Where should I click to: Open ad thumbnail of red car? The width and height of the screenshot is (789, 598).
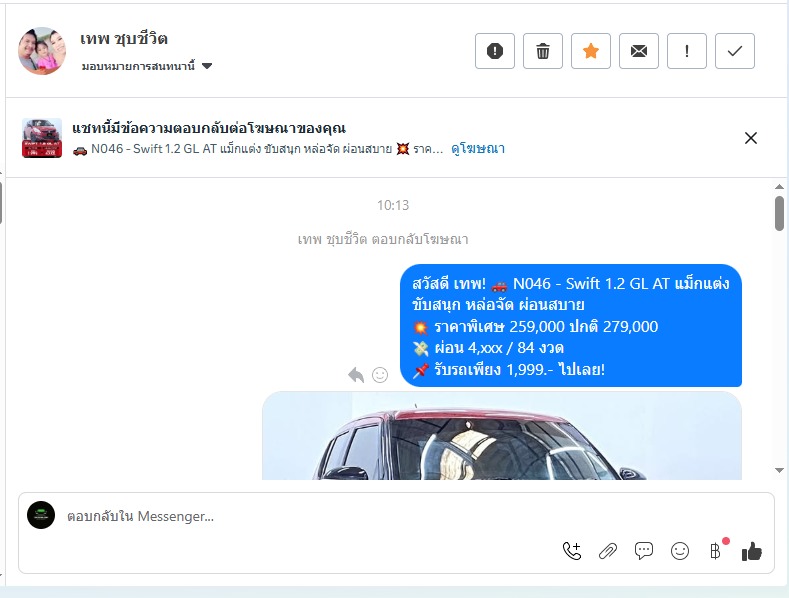(x=42, y=138)
